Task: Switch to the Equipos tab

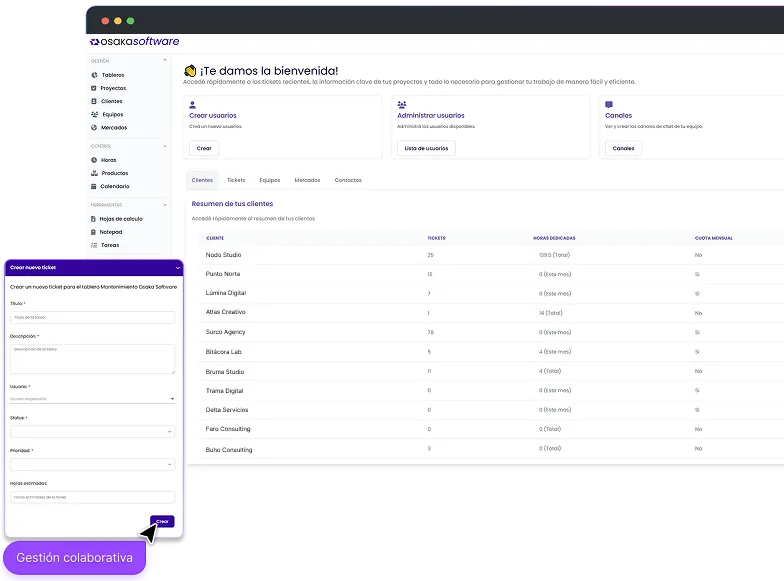Action: pos(270,180)
